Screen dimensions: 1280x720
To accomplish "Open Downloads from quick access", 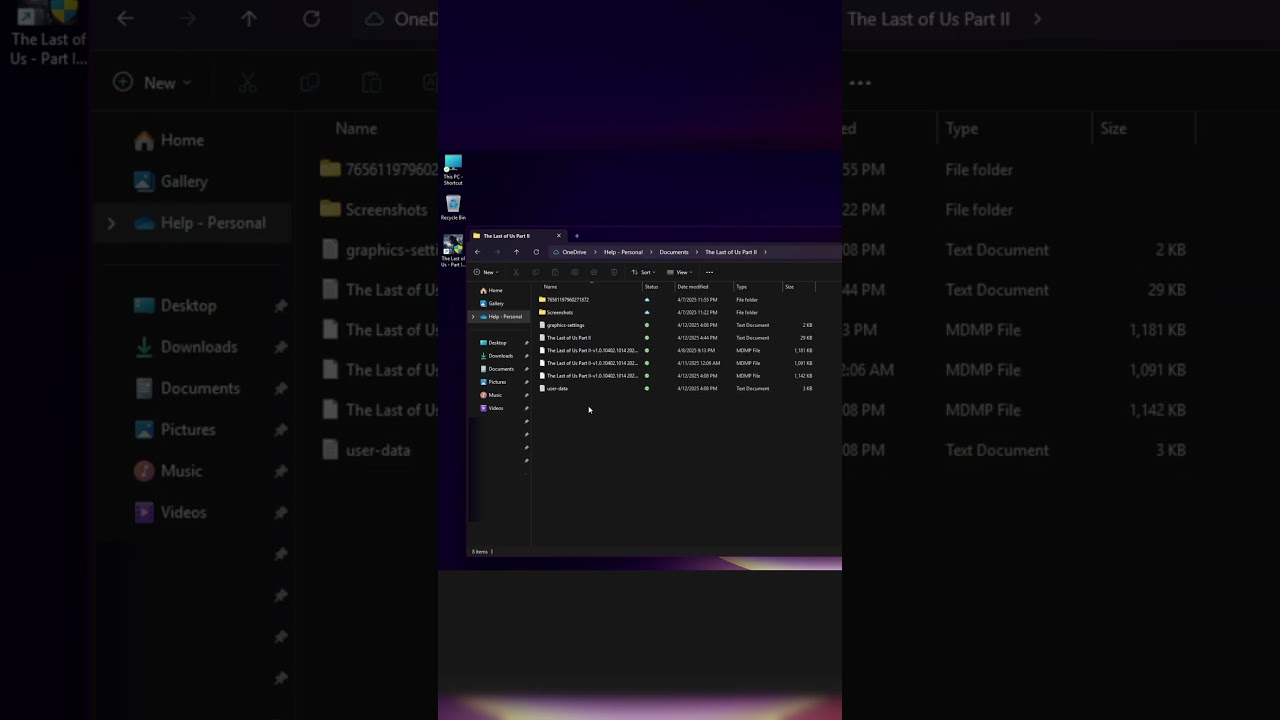I will point(500,356).
